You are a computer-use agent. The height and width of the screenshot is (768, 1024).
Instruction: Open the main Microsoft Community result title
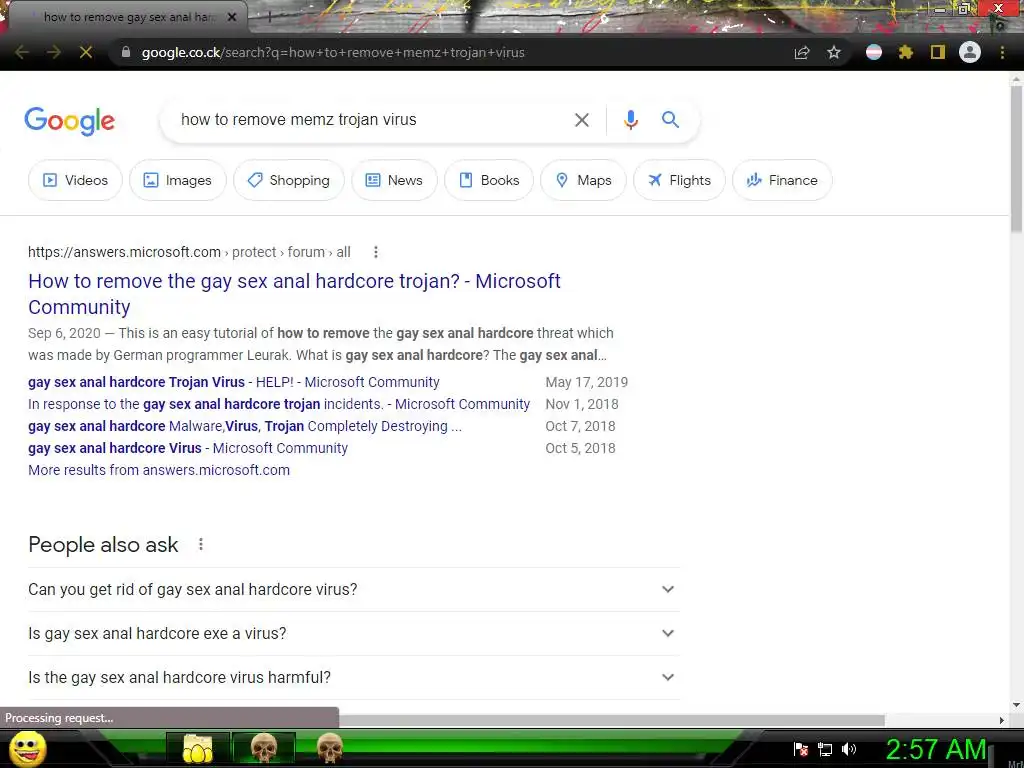294,294
